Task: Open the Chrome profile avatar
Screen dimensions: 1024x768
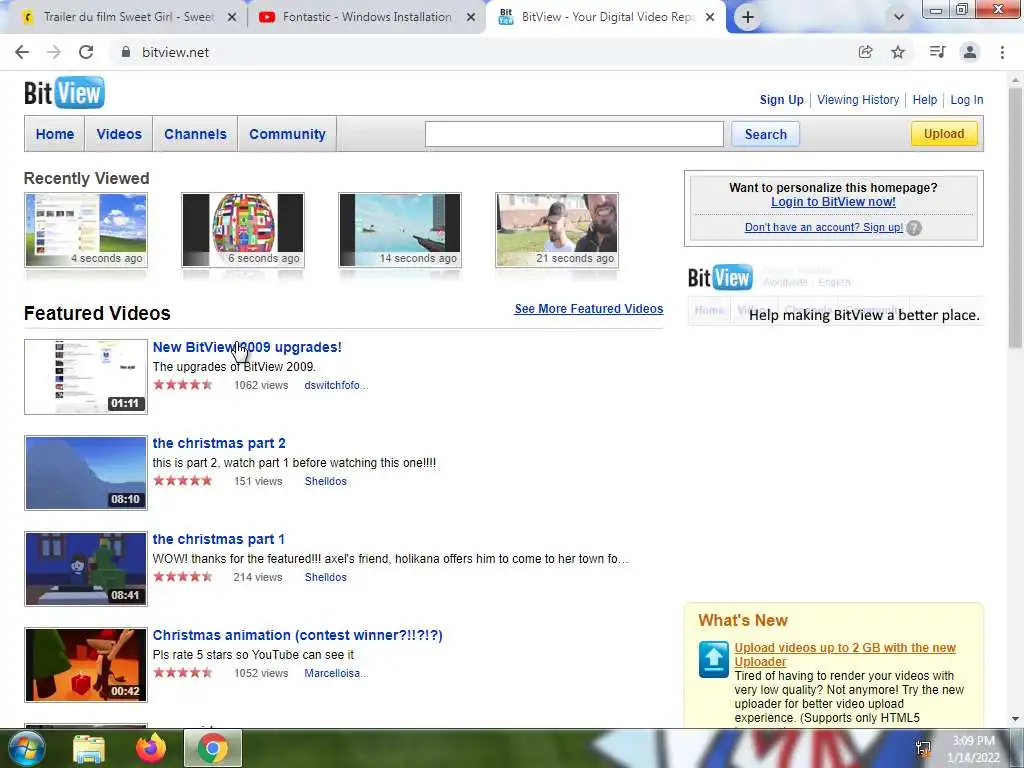Action: [x=970, y=52]
